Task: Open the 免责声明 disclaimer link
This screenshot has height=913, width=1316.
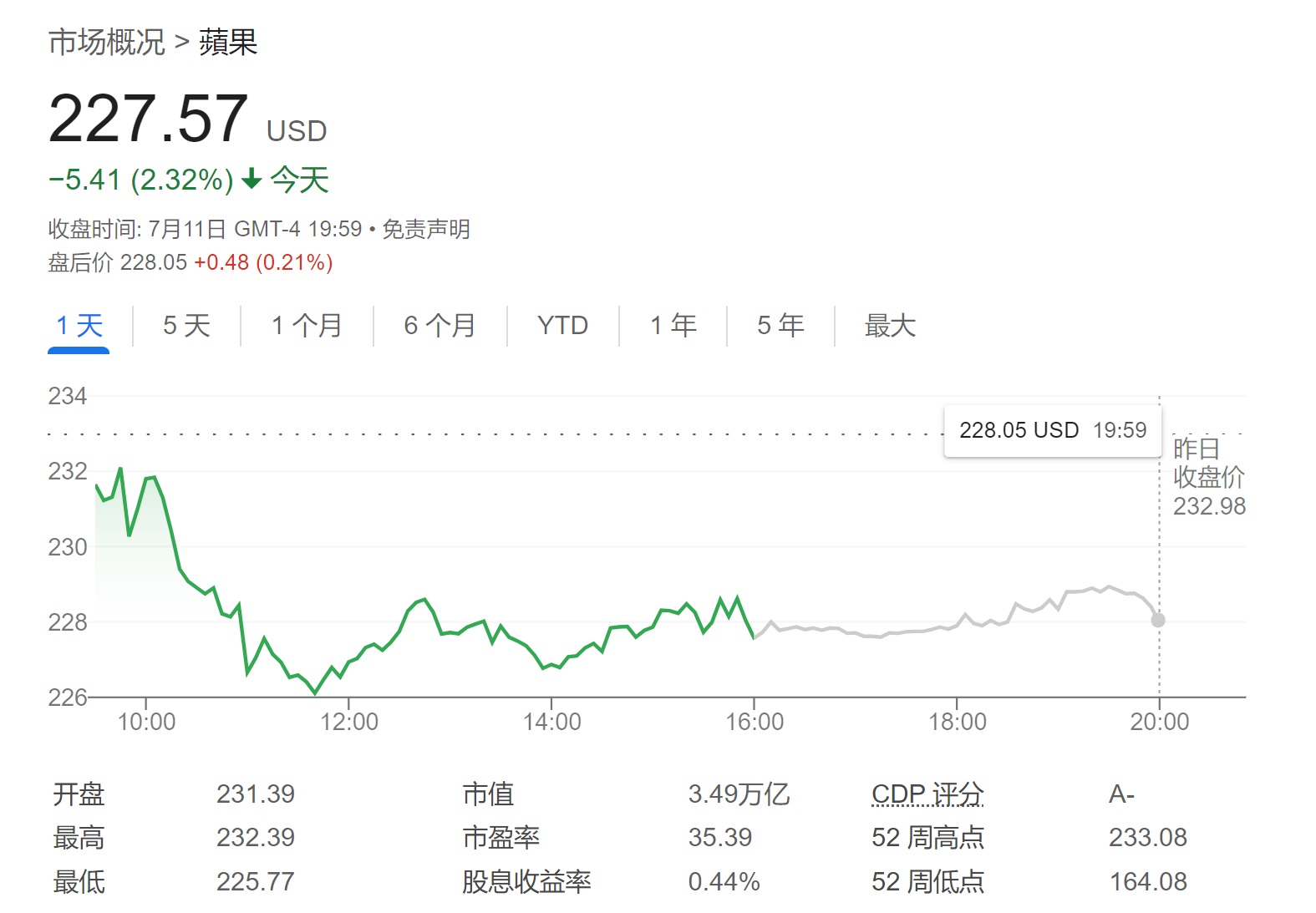Action: click(426, 229)
